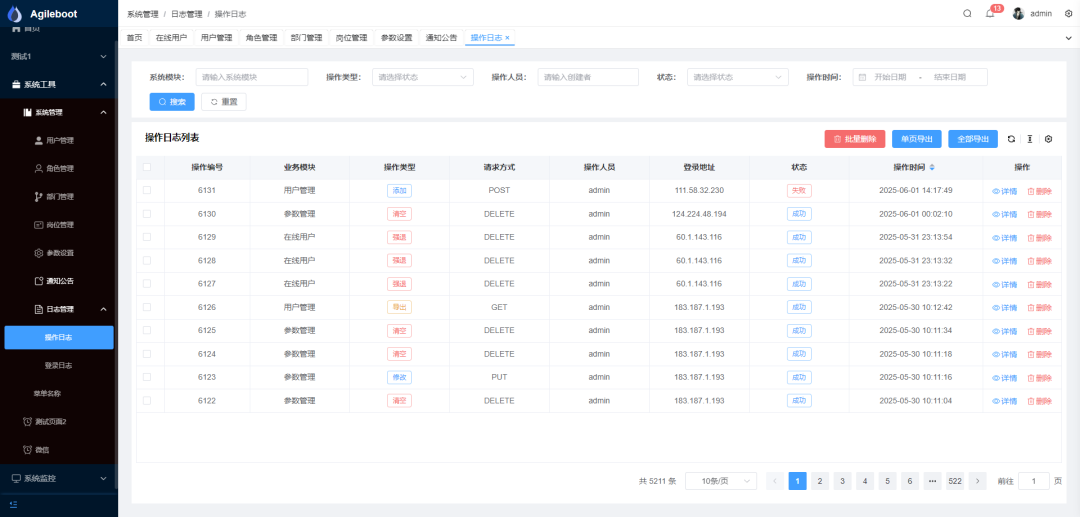This screenshot has height=517, width=1080.
Task: Open column settings gear above table
Action: click(1049, 139)
